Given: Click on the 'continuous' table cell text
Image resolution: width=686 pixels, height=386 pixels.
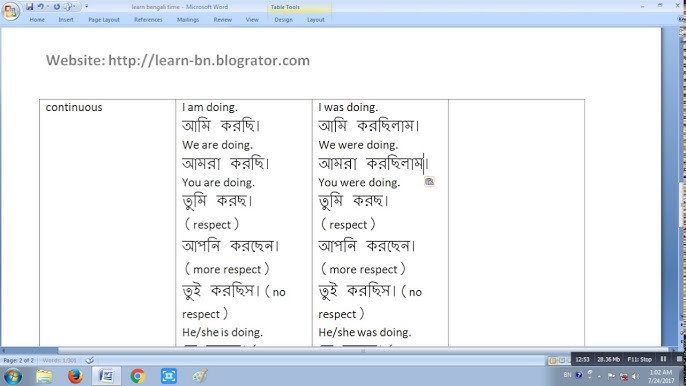Looking at the screenshot, I should [x=74, y=107].
